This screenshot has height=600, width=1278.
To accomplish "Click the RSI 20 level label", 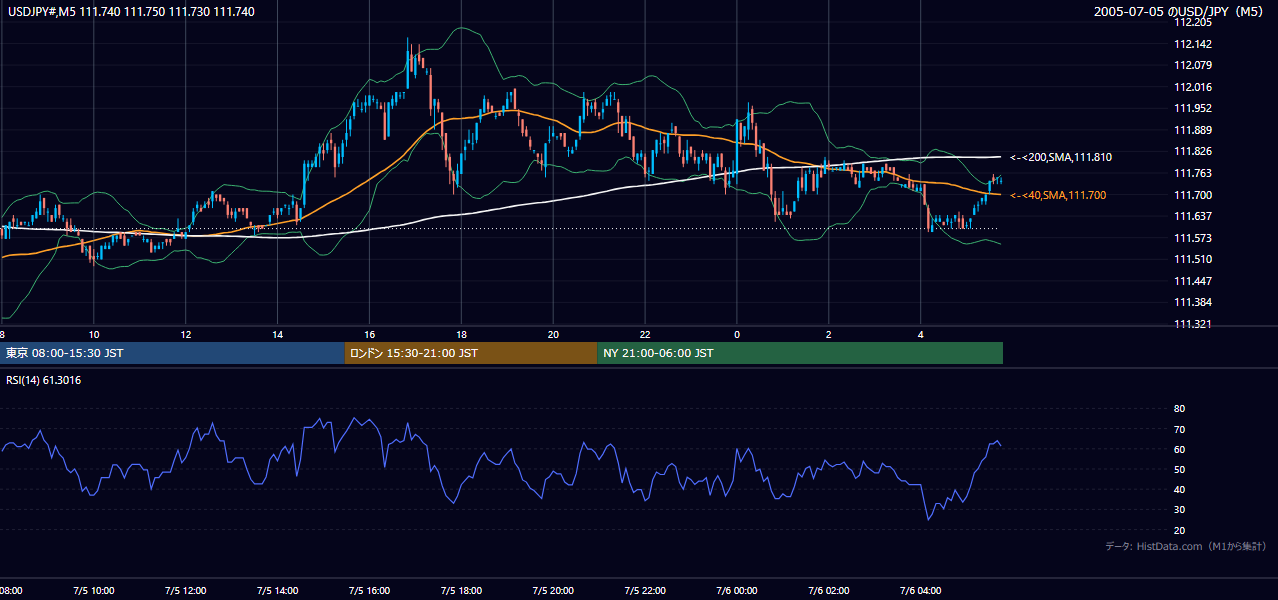I will pyautogui.click(x=1179, y=530).
